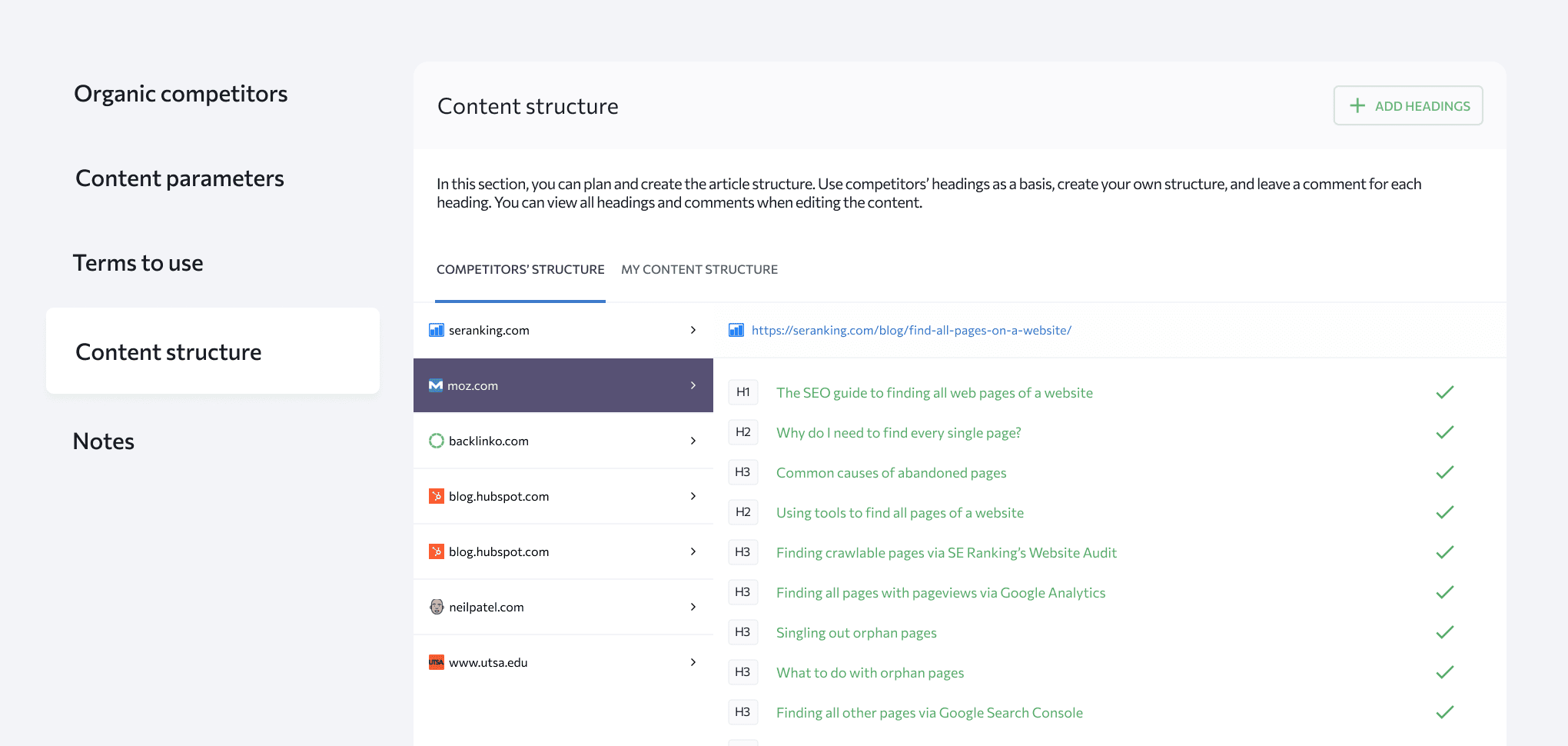This screenshot has height=746, width=1568.
Task: Open the Notes section in the sidebar
Action: tap(103, 441)
